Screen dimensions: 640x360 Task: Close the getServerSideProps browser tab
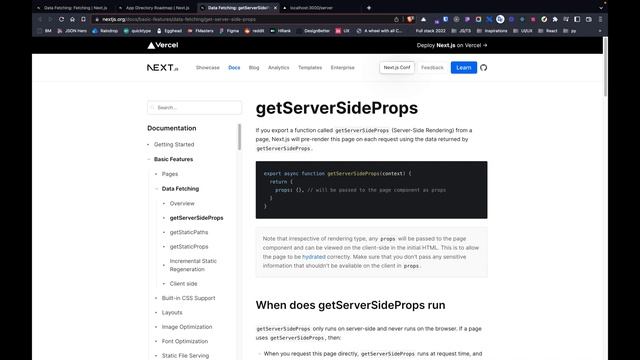275,8
